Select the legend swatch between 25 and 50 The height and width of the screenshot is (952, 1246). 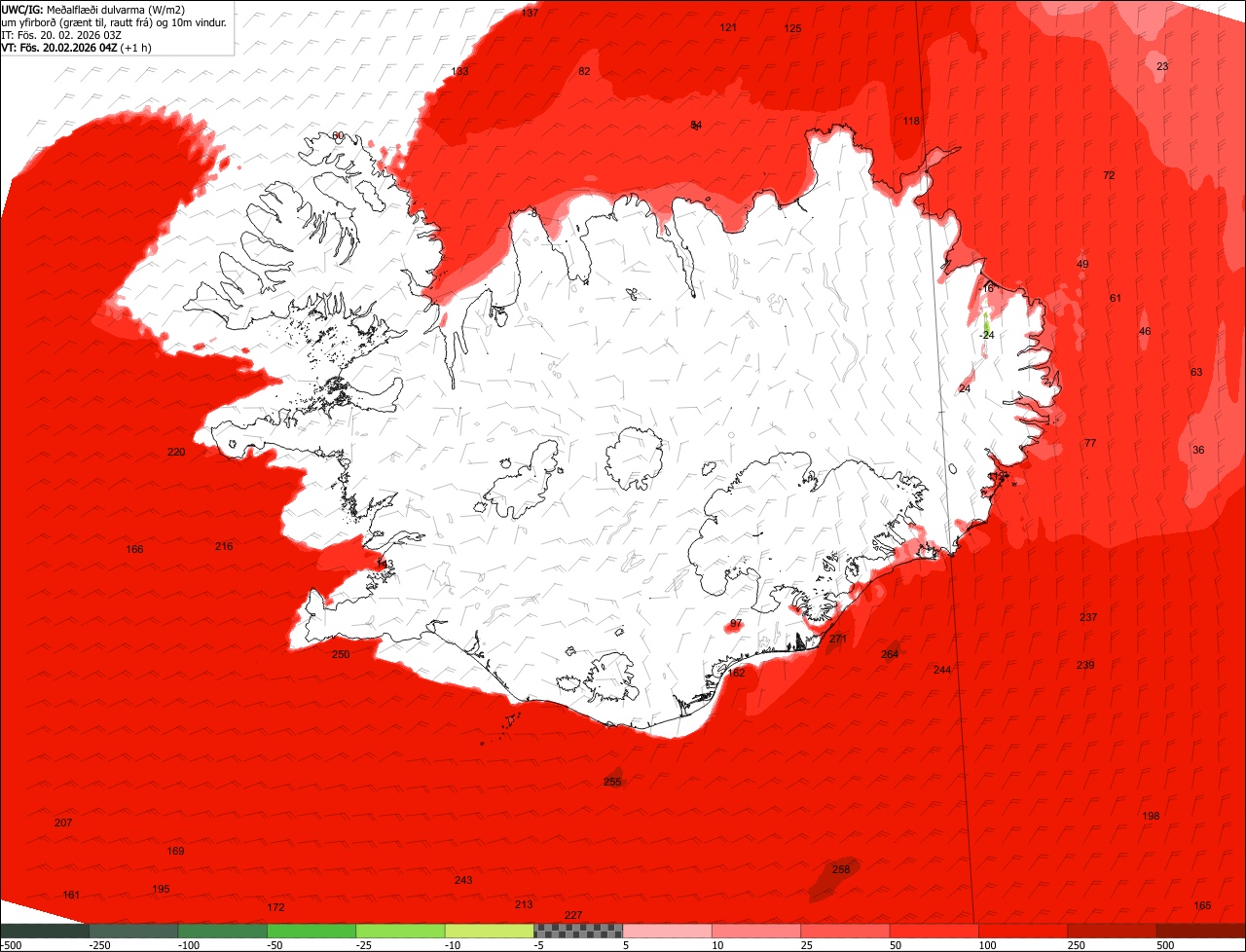tap(846, 931)
